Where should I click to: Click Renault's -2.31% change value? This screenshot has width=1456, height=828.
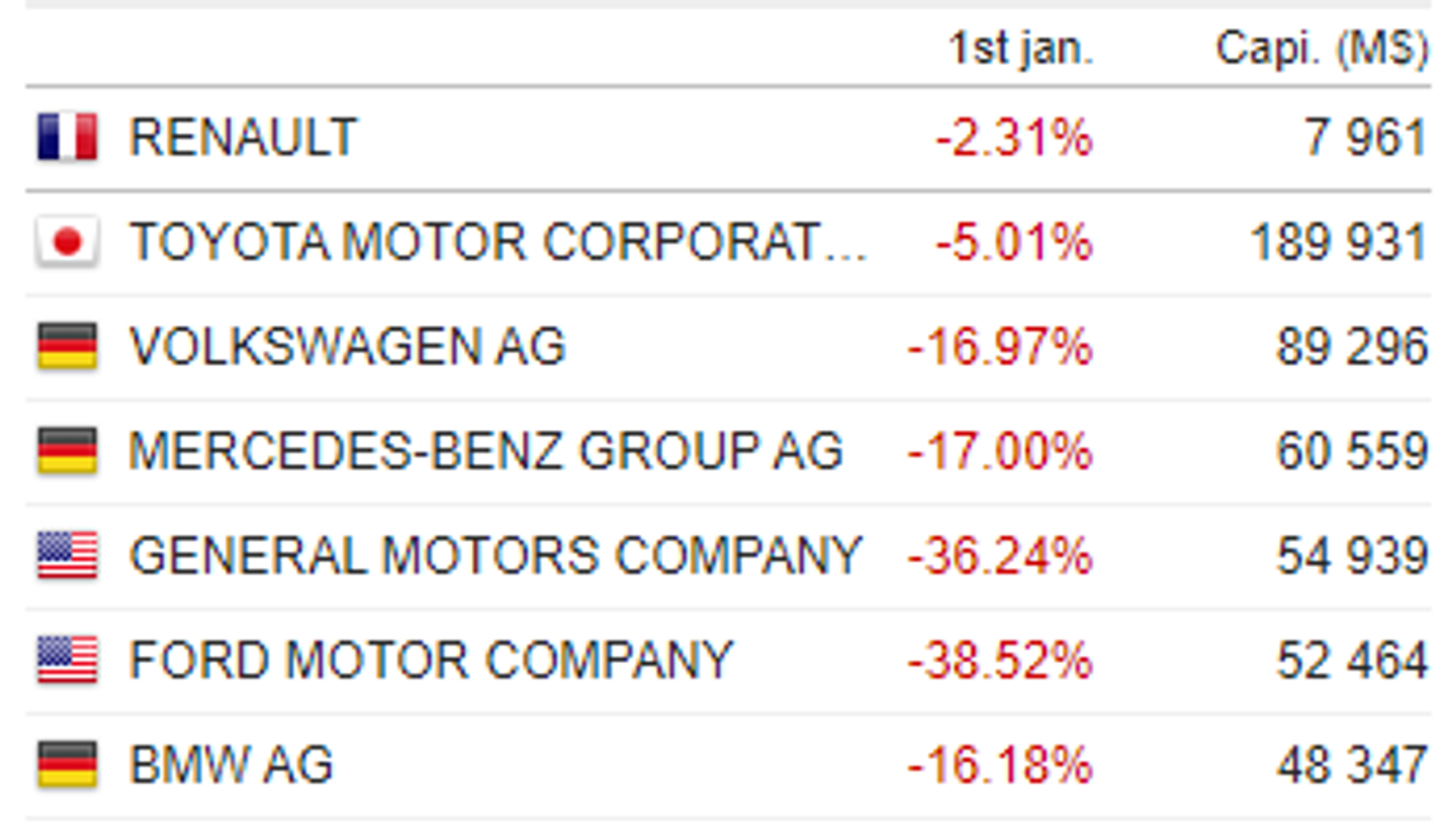1014,137
